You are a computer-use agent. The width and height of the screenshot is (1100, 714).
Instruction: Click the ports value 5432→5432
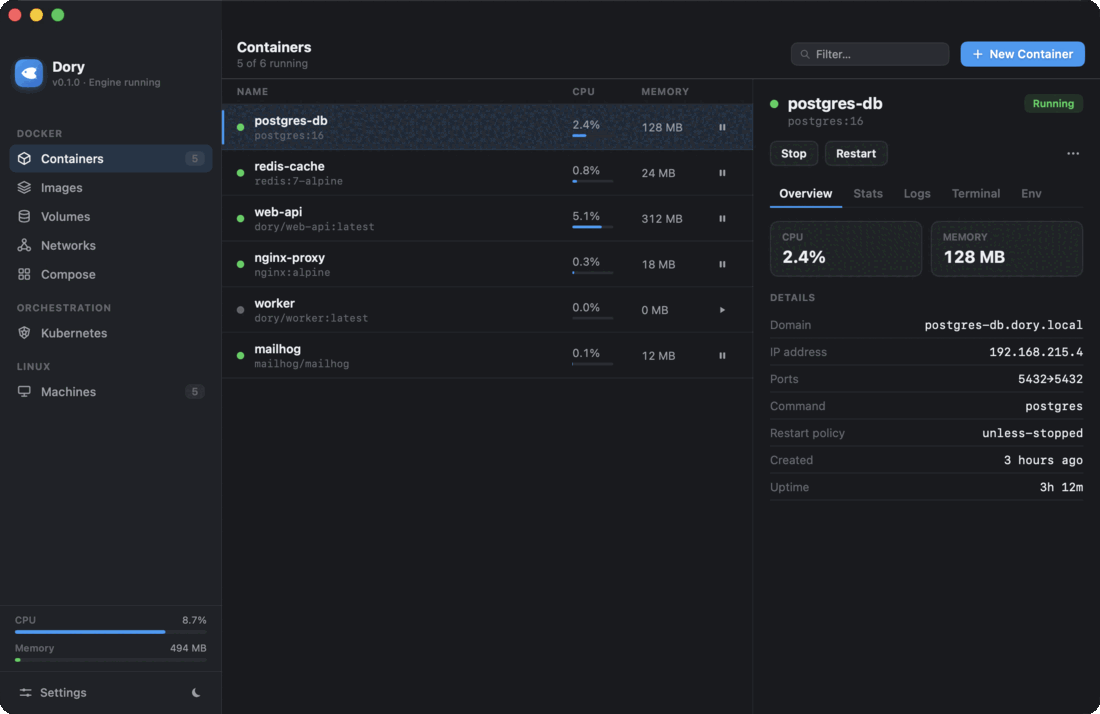1050,379
